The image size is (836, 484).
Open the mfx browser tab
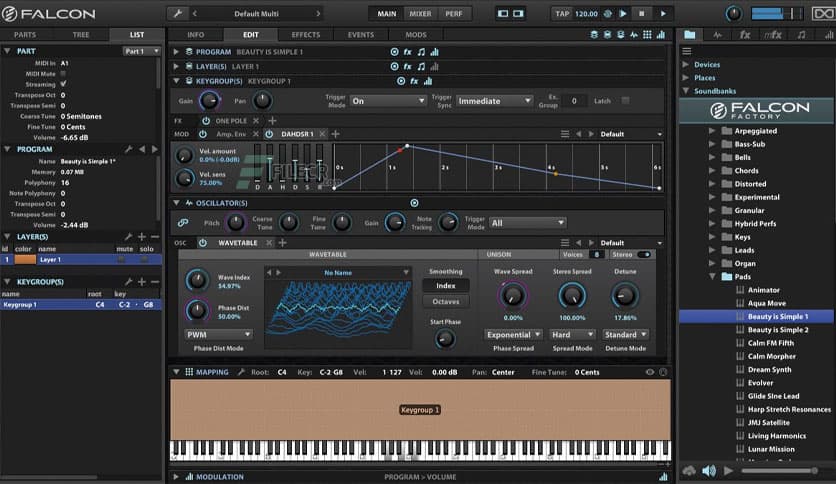tap(773, 35)
